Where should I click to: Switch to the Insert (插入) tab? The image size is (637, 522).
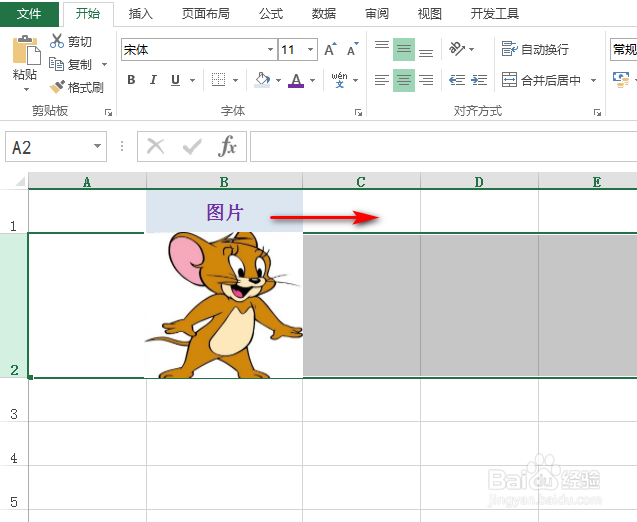pos(141,14)
